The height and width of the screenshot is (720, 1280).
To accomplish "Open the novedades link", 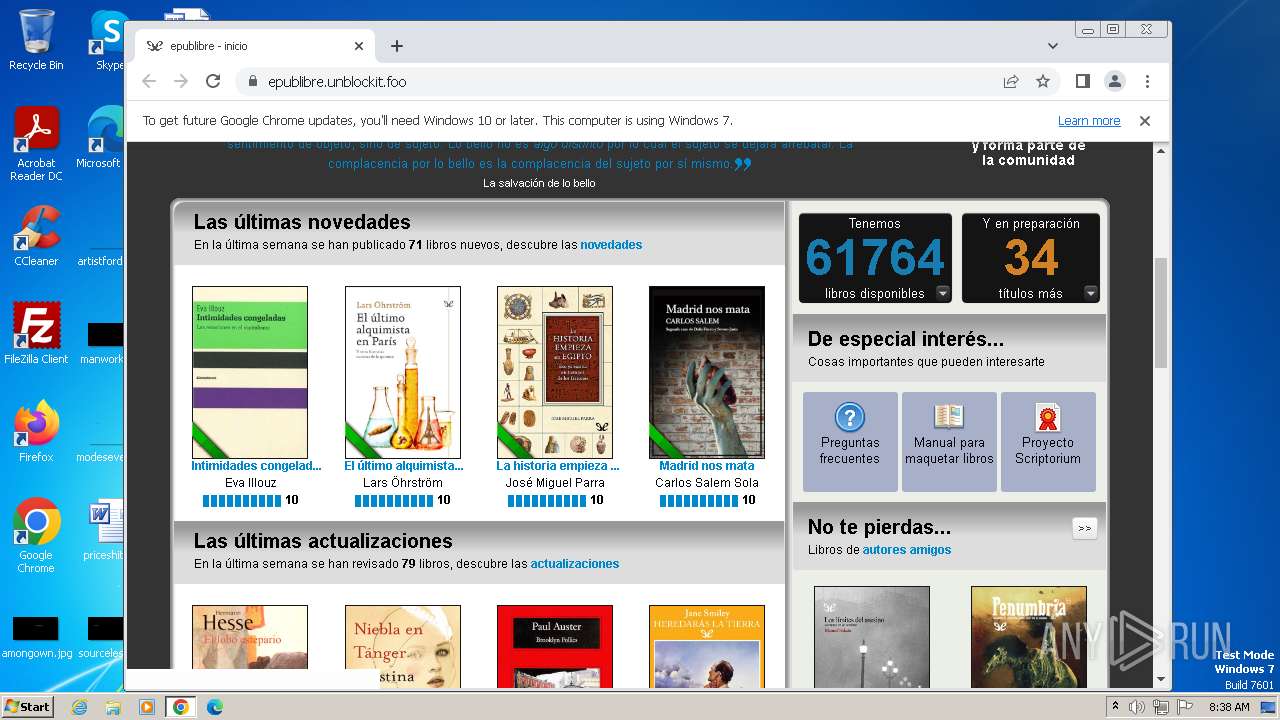I will coord(611,245).
